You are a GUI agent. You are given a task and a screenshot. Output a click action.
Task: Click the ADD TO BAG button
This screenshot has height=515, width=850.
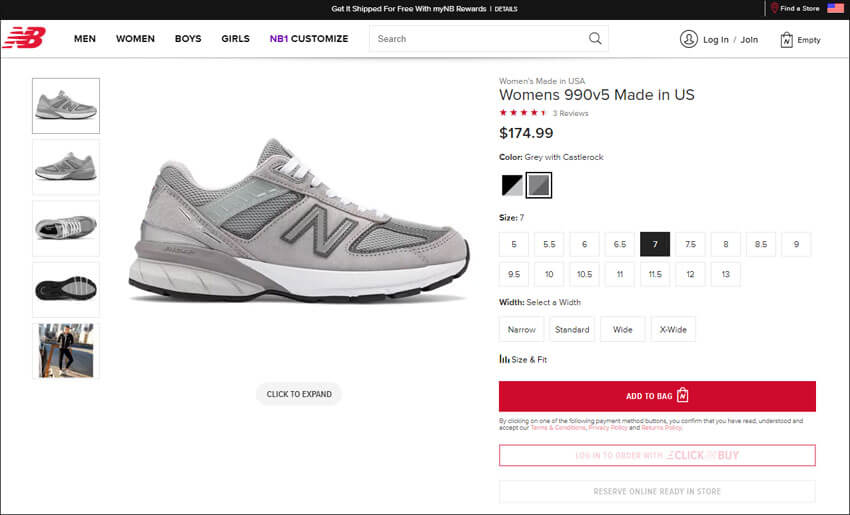[657, 396]
